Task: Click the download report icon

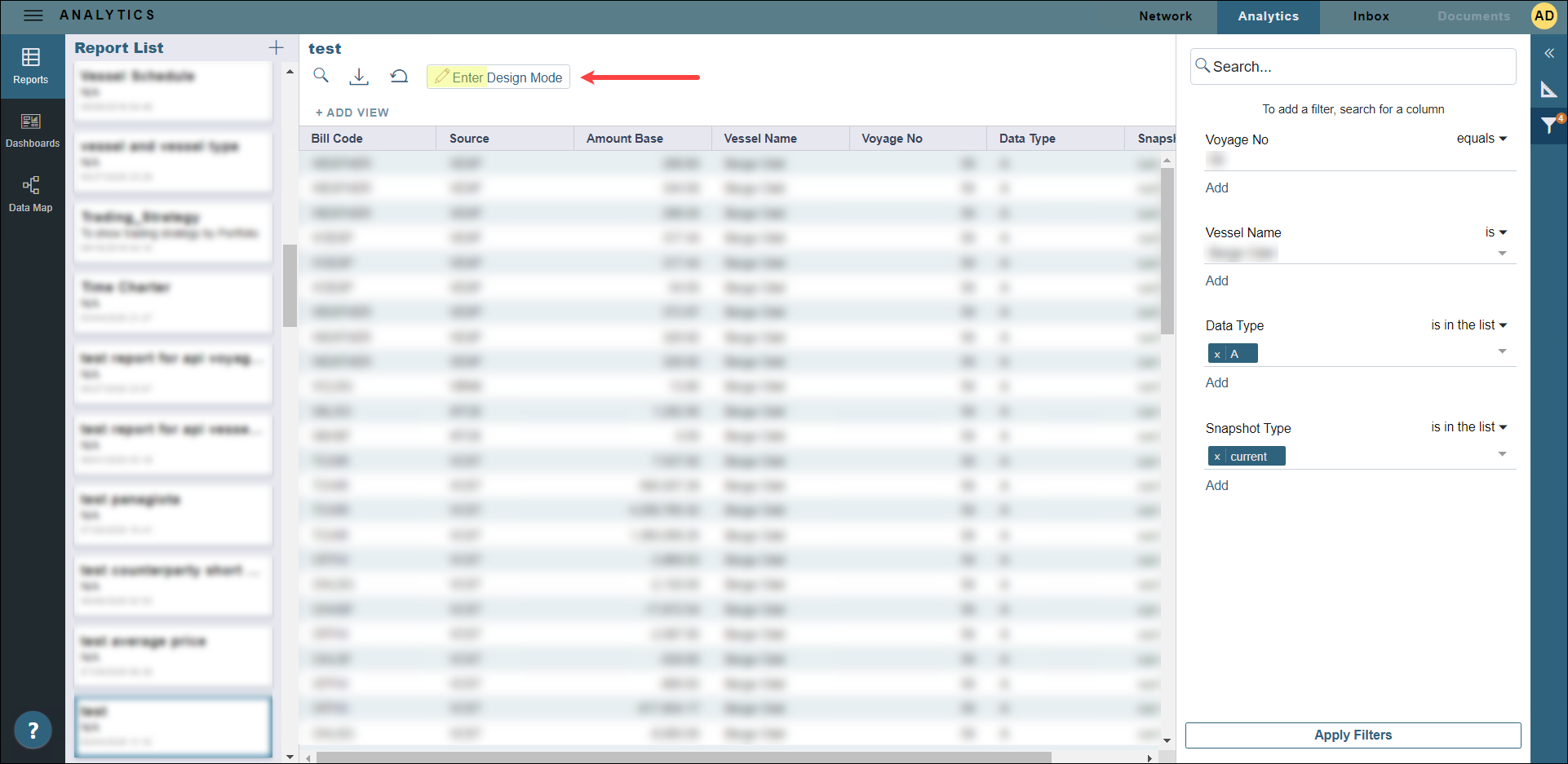Action: click(359, 77)
